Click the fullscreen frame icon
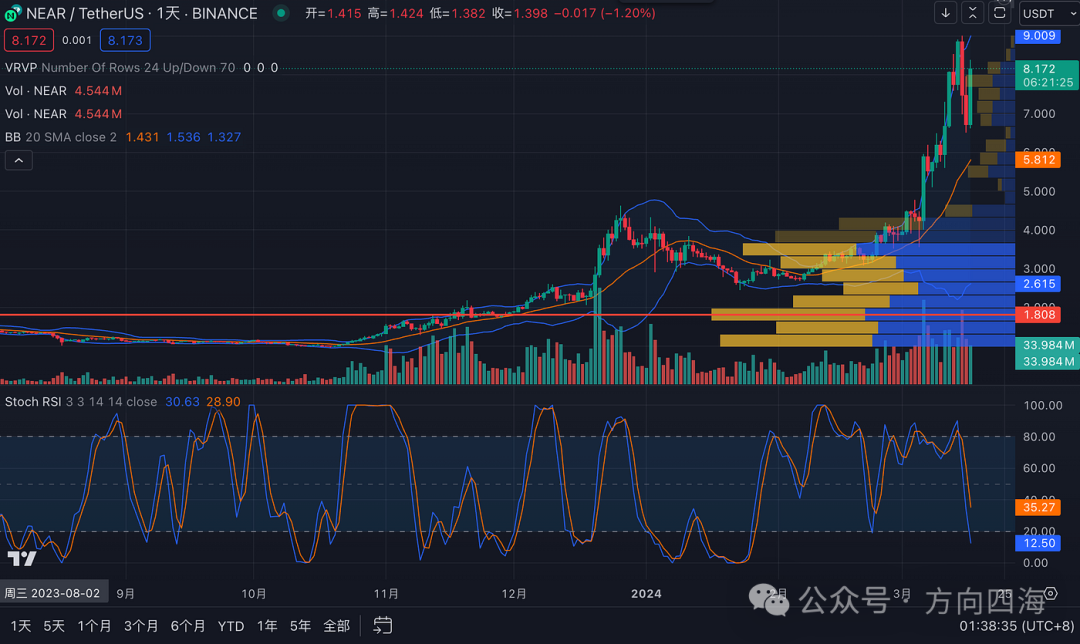The width and height of the screenshot is (1080, 644). tap(999, 13)
